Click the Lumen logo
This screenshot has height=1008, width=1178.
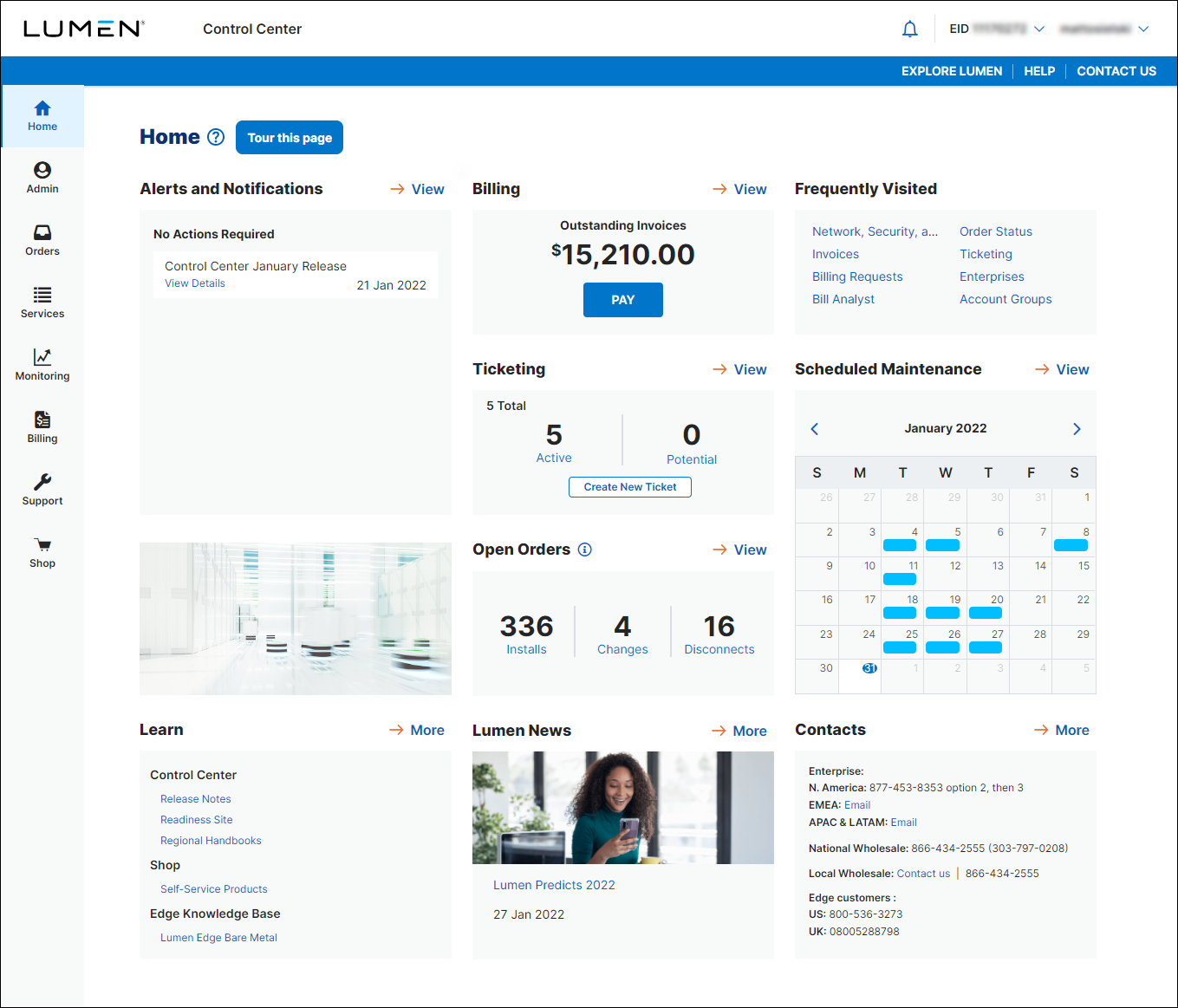[84, 29]
